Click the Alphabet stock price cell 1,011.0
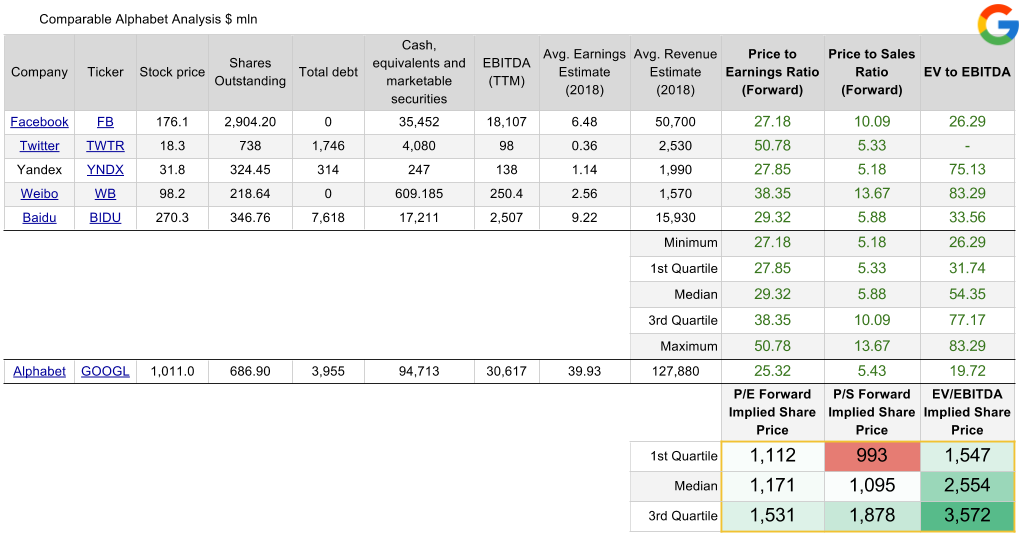 point(172,372)
